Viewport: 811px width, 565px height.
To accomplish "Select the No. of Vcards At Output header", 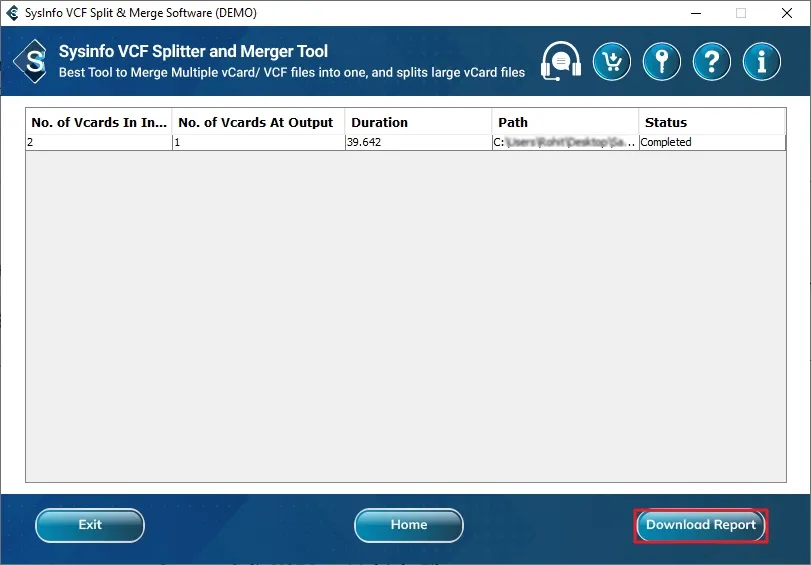I will click(258, 122).
